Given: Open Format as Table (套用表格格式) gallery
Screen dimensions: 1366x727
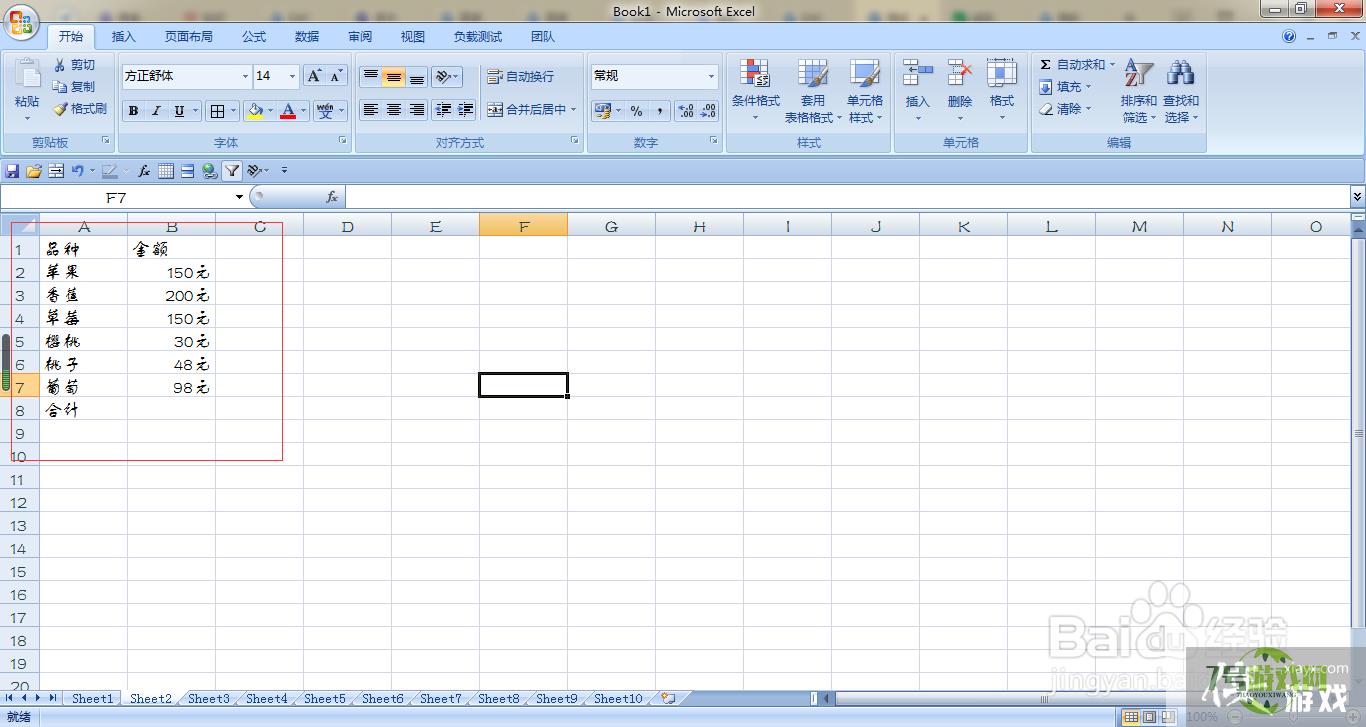Looking at the screenshot, I should [x=812, y=90].
